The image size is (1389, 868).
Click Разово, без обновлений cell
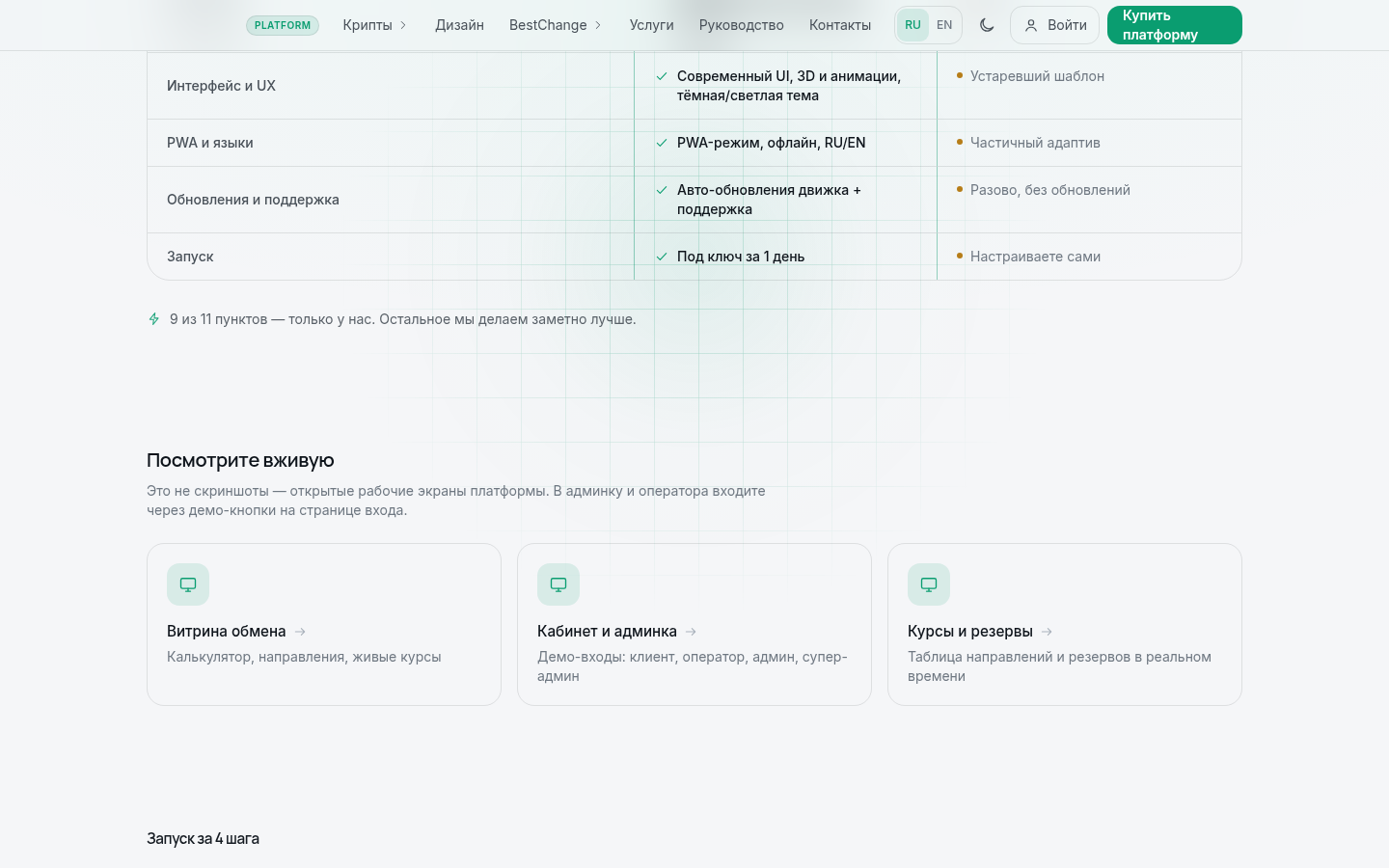click(x=1049, y=190)
